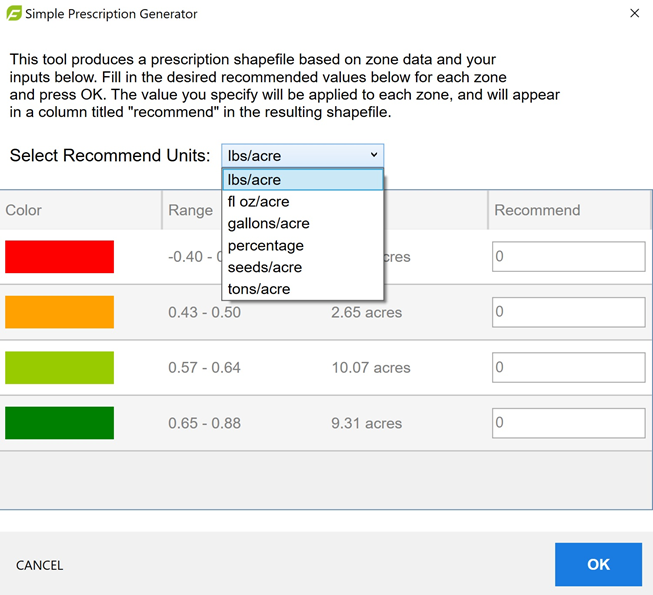Focus the Recommend field for 9.31 acres zone
The height and width of the screenshot is (595, 653).
[568, 423]
